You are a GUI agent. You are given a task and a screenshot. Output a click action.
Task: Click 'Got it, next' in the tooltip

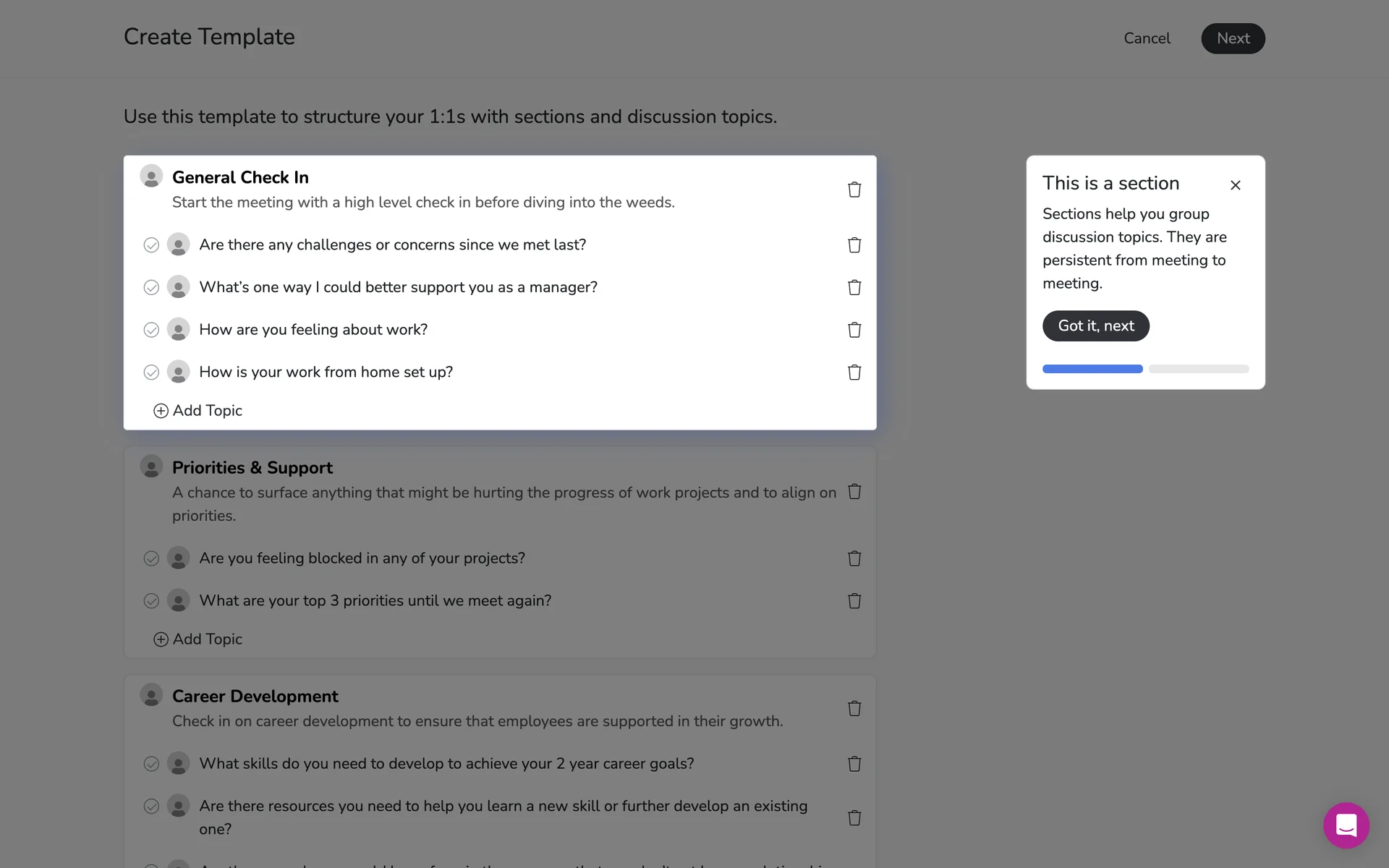1095,326
